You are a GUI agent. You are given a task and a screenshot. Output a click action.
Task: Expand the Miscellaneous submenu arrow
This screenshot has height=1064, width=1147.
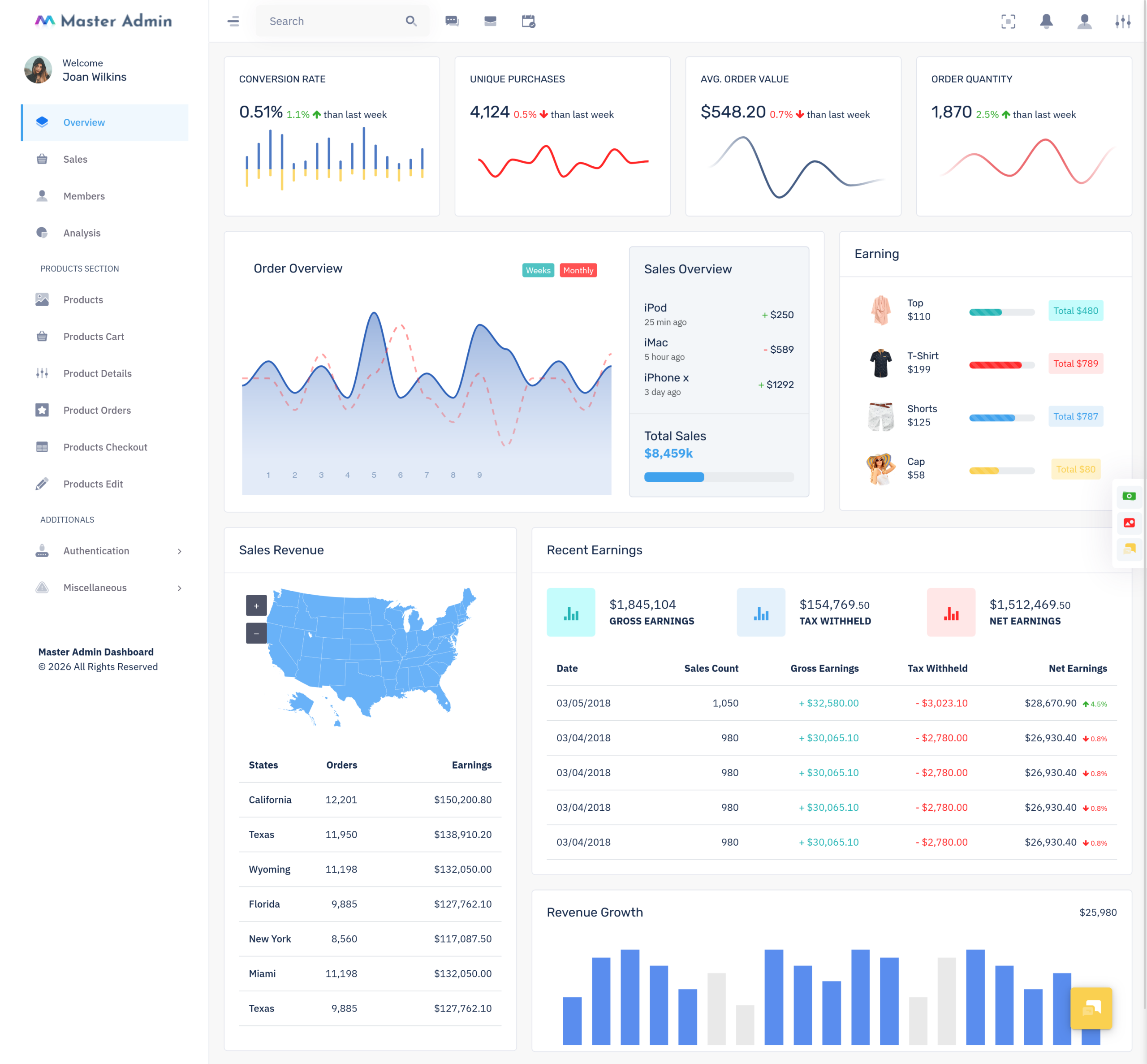pyautogui.click(x=180, y=588)
